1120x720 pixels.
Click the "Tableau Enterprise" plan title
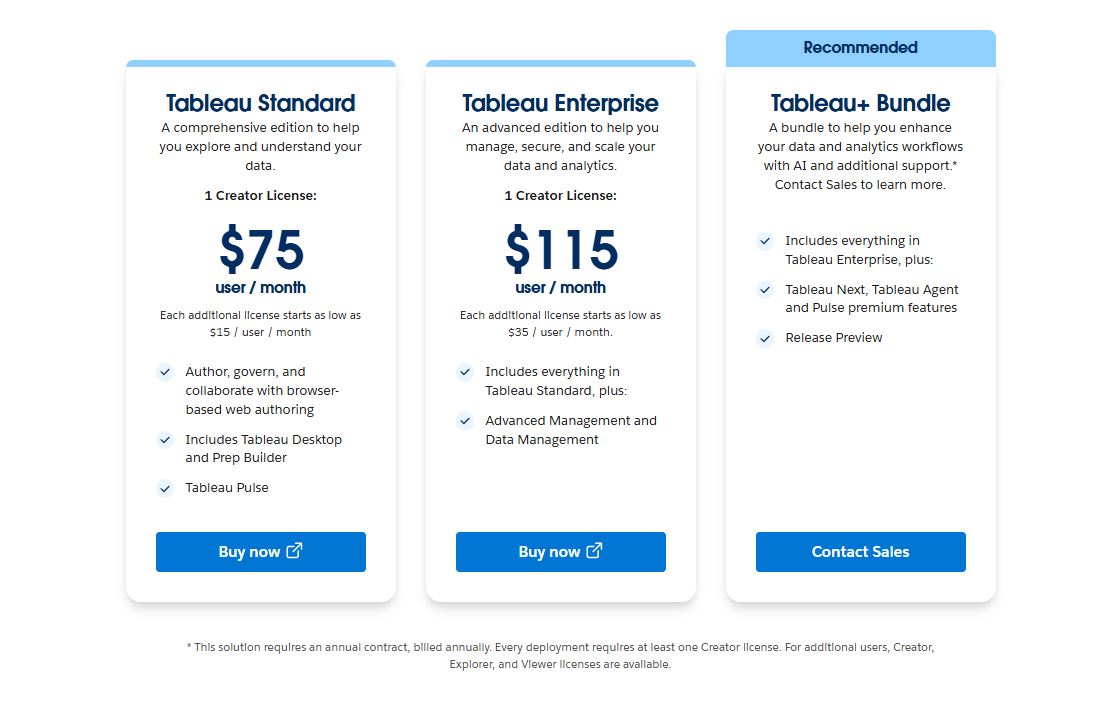point(561,103)
